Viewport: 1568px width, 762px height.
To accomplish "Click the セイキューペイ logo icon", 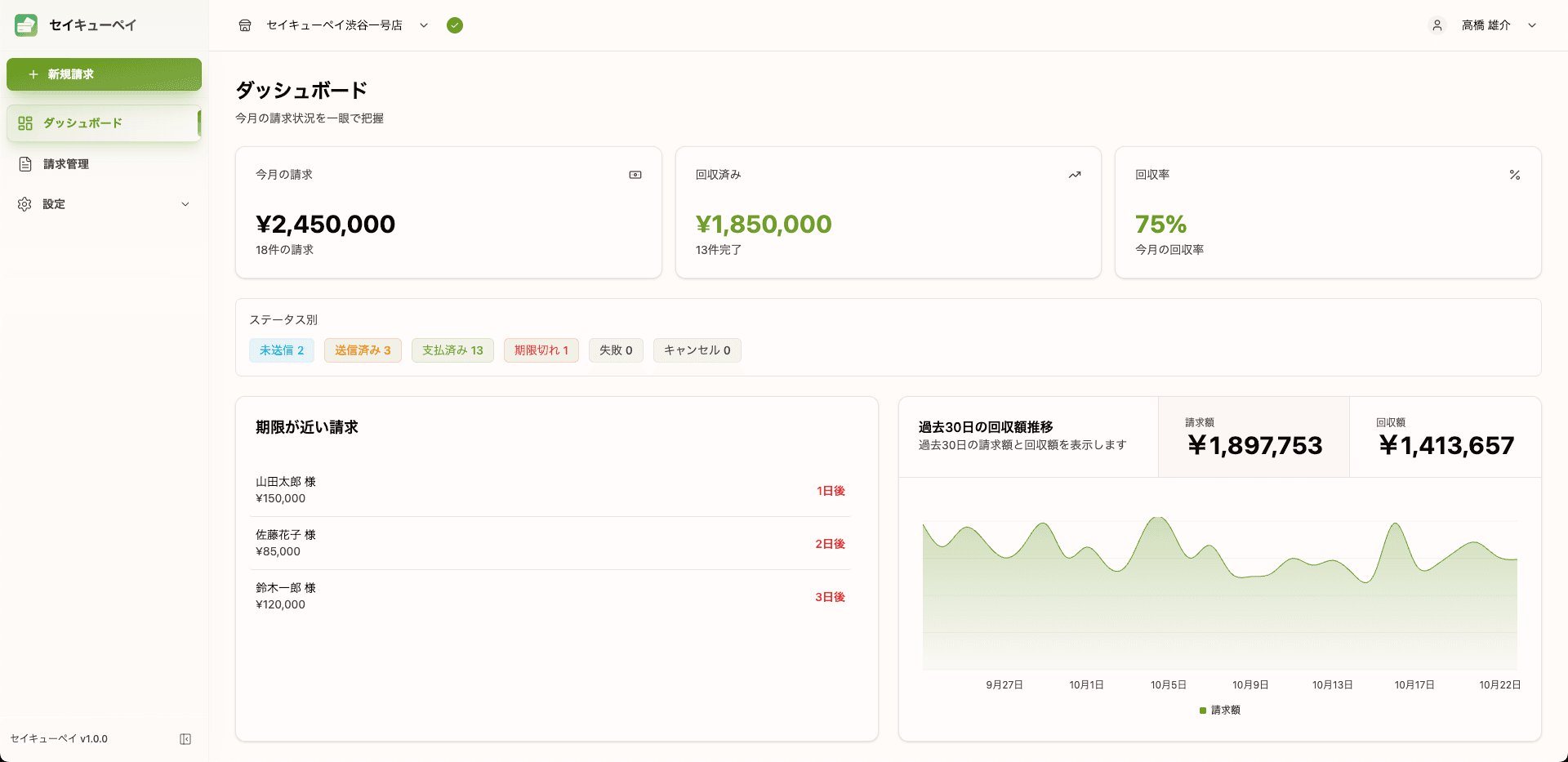I will point(26,25).
